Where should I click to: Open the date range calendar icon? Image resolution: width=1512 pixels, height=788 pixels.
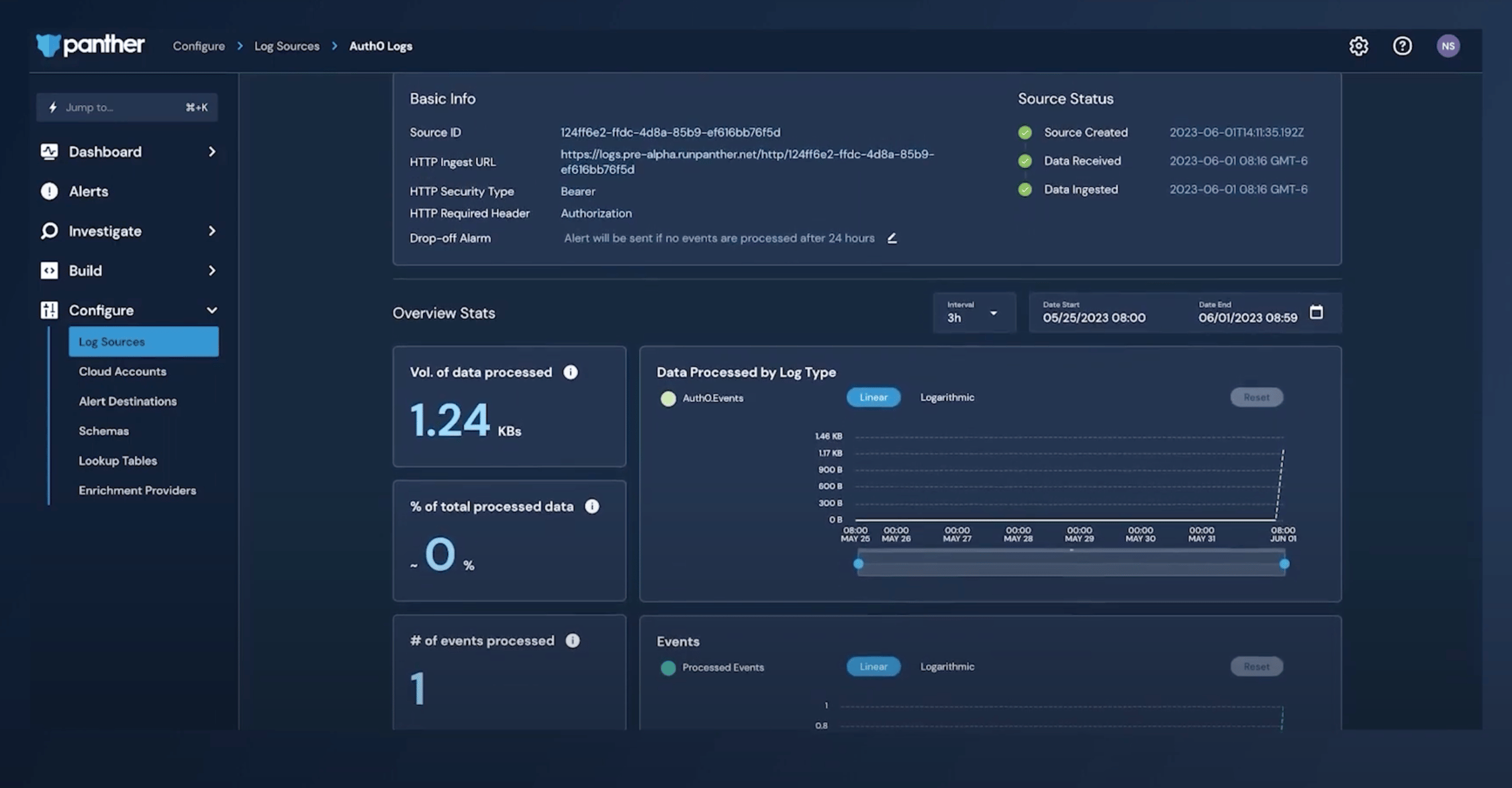(x=1317, y=312)
